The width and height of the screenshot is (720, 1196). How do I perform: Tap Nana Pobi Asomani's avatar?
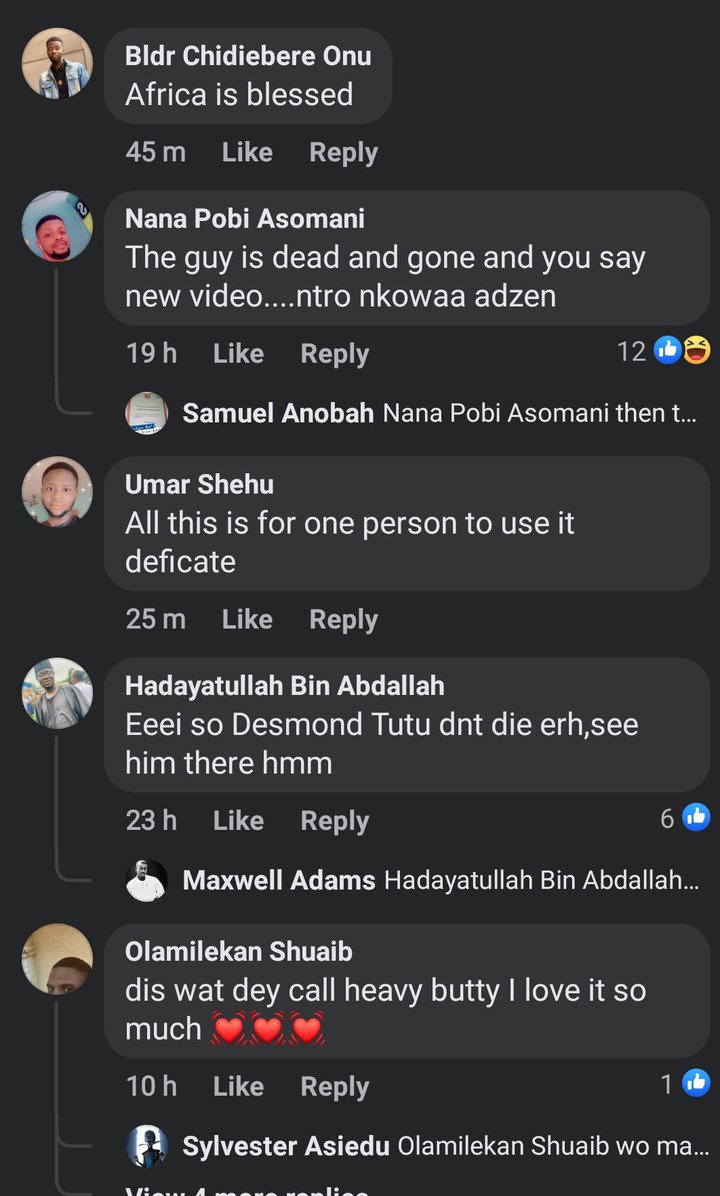[x=57, y=226]
